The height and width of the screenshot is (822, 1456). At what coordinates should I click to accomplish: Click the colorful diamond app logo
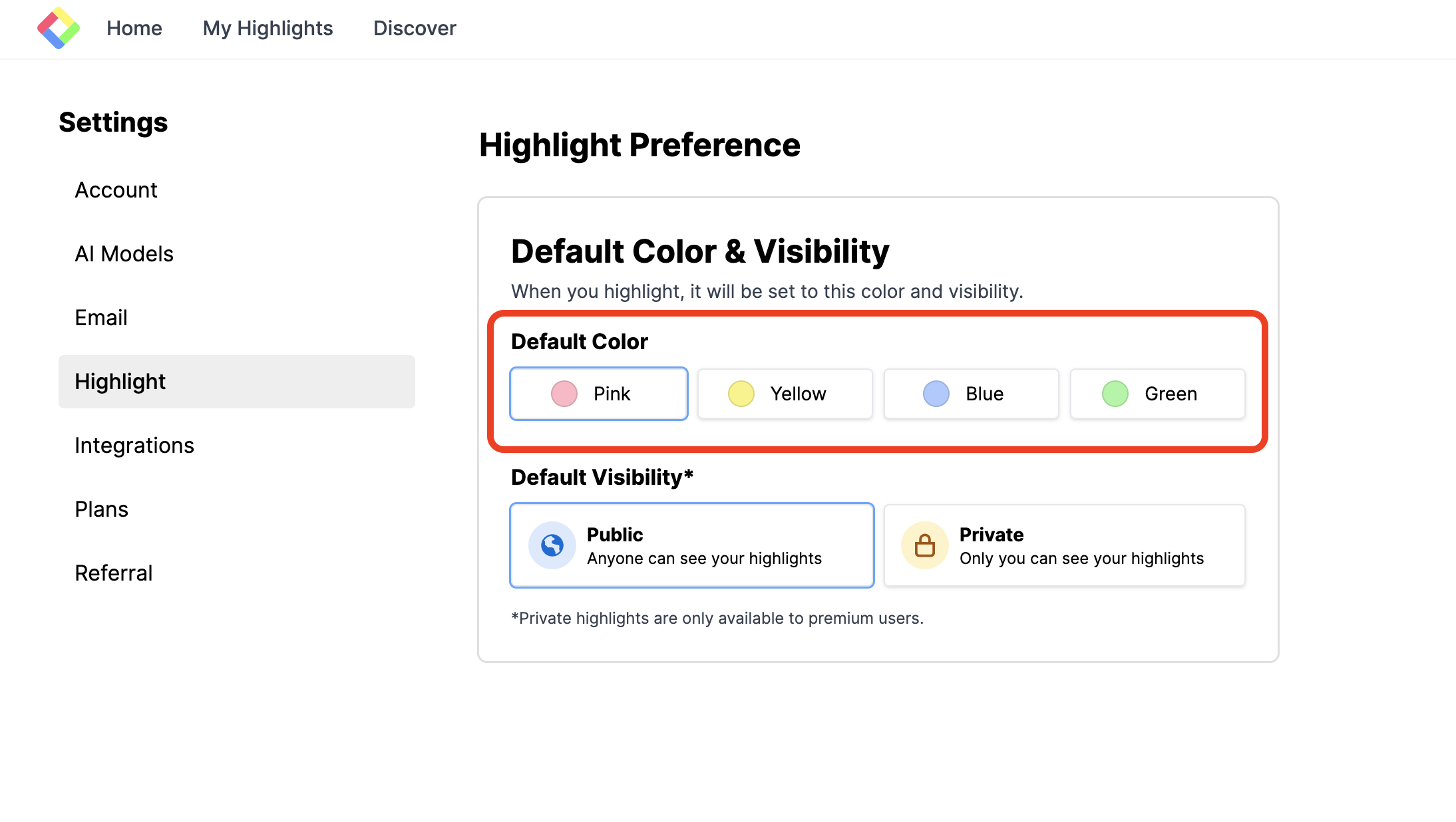59,28
